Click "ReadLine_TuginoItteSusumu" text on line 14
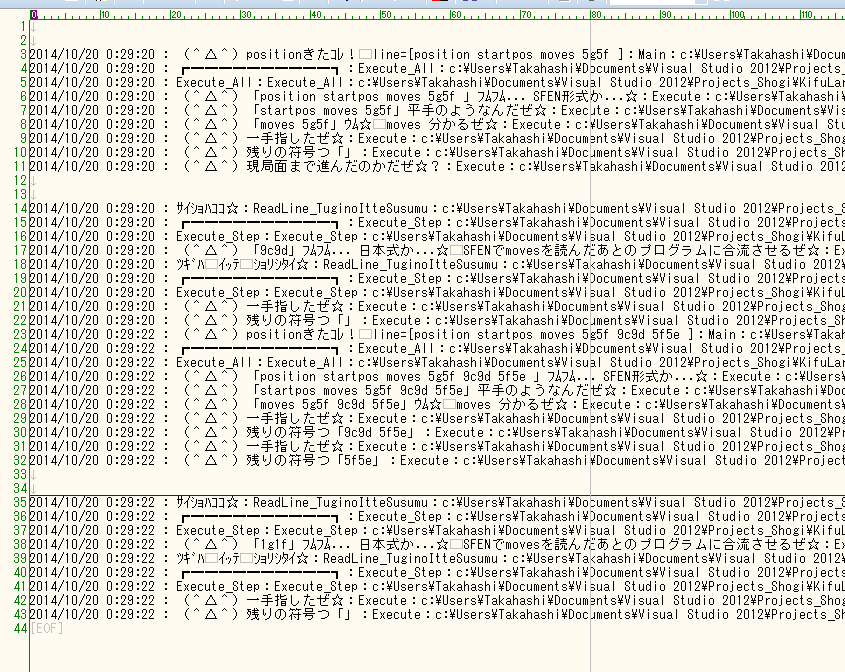Screen dimensions: 845x672 point(341,209)
